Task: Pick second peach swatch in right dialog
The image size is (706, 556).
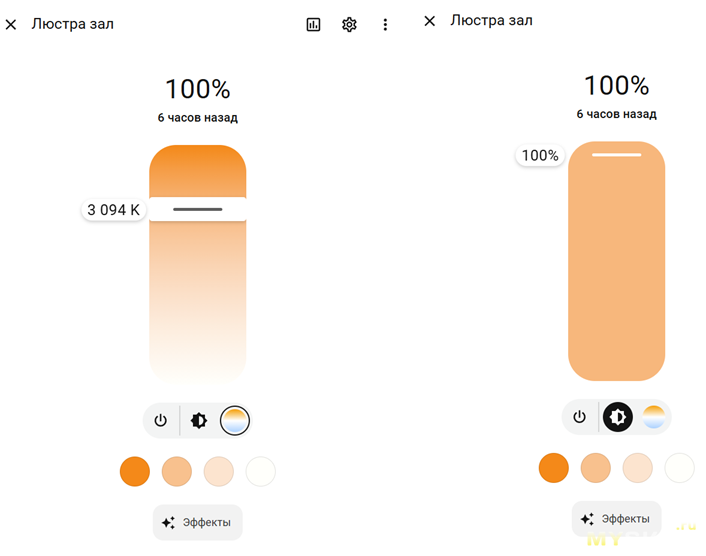Action: tap(595, 468)
